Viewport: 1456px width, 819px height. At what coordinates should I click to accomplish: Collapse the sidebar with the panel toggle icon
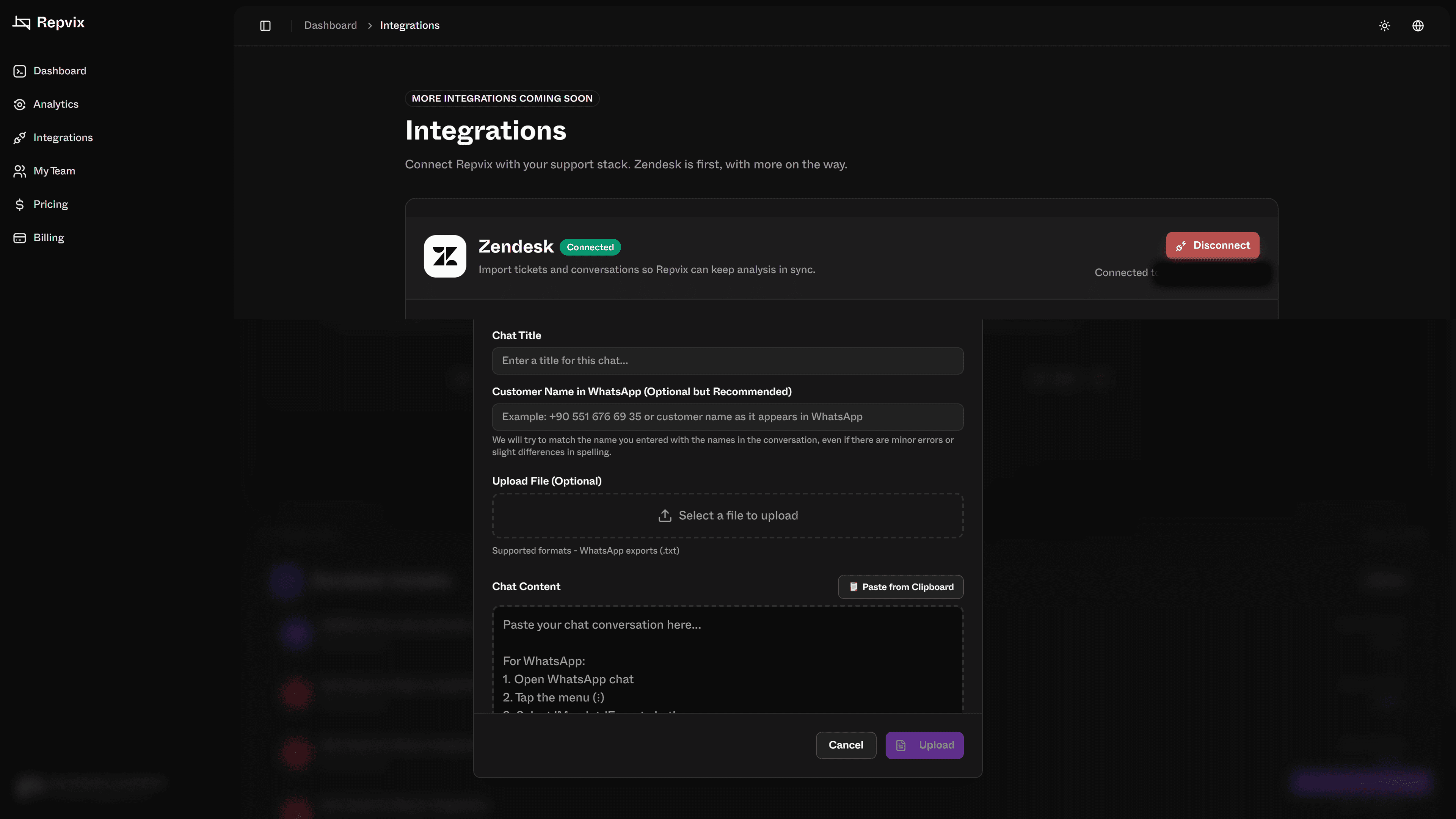pyautogui.click(x=265, y=25)
